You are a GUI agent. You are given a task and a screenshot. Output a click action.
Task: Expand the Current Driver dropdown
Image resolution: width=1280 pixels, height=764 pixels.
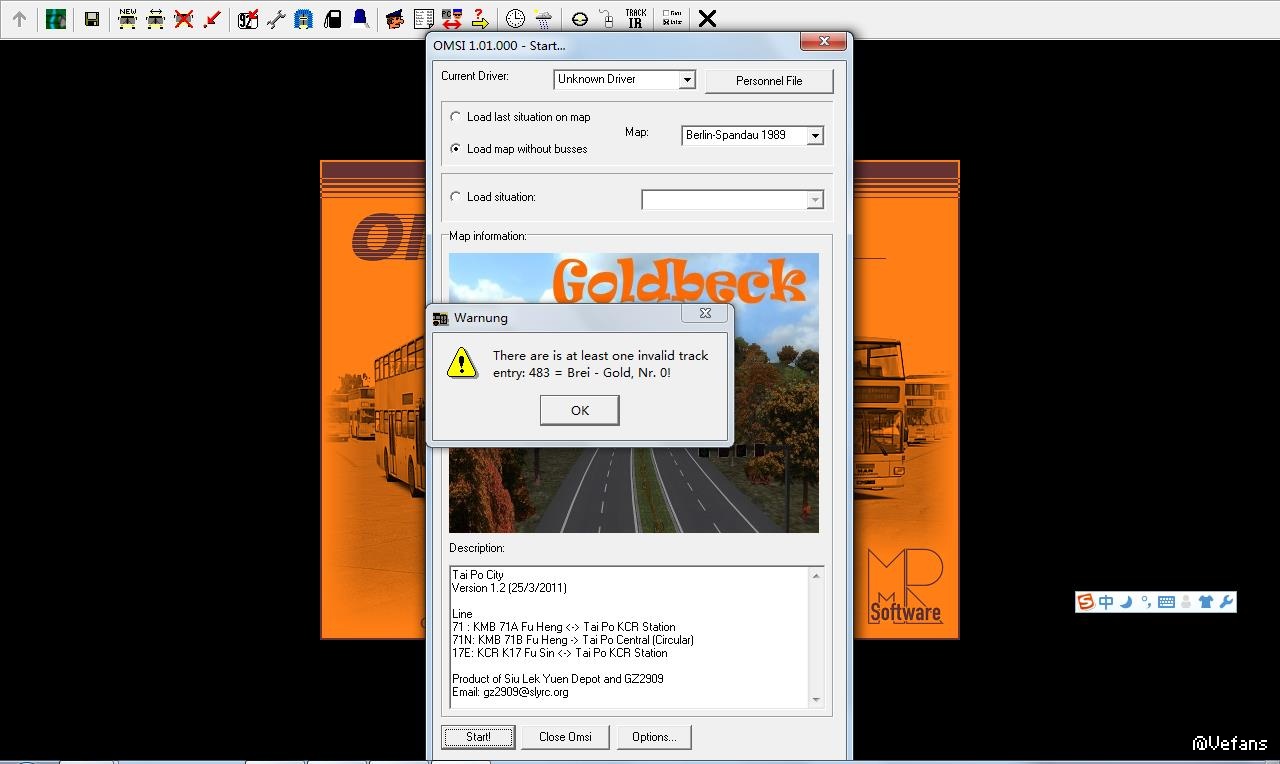[x=687, y=79]
